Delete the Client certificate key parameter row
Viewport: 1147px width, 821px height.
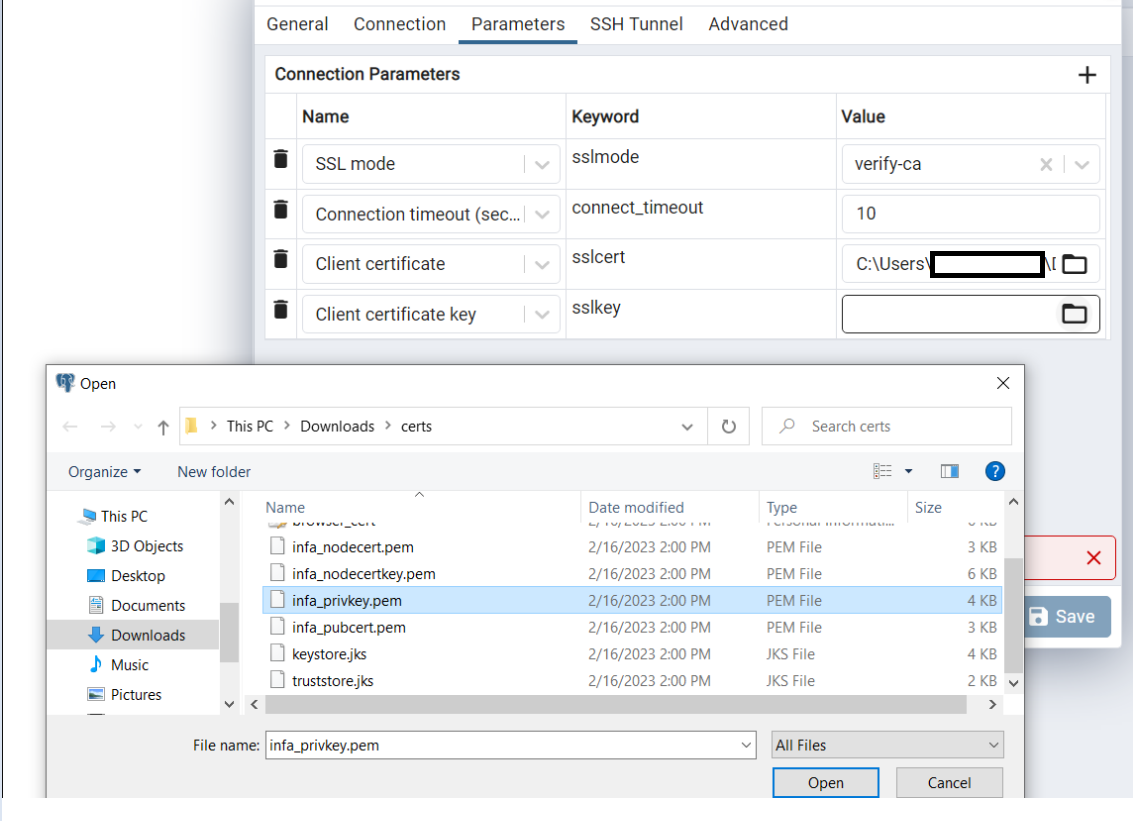280,310
